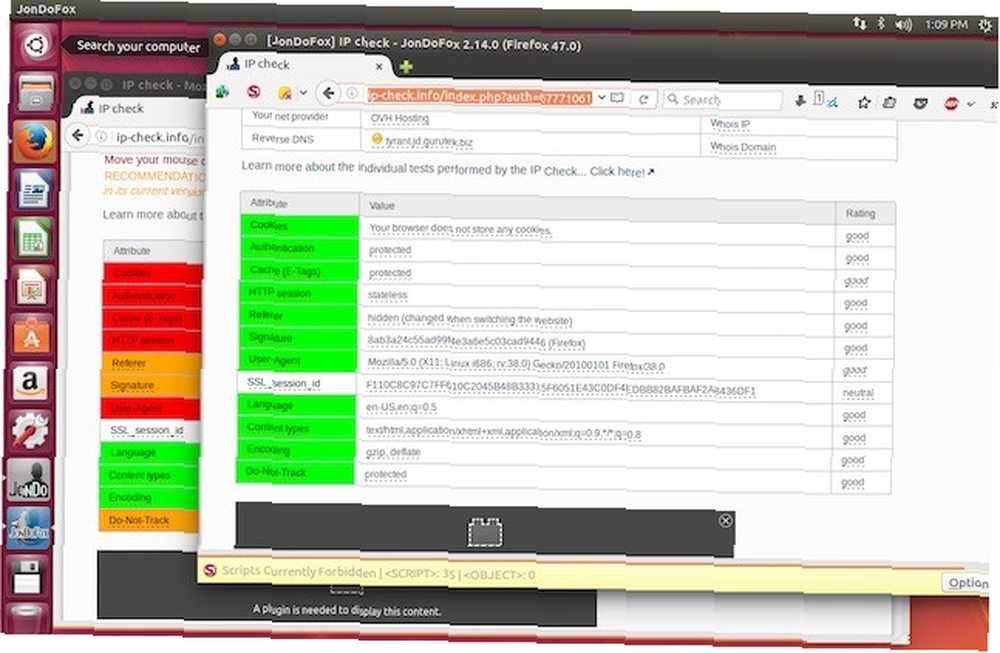Click green Language attribute in back window
Image resolution: width=1000 pixels, height=653 pixels.
click(150, 453)
